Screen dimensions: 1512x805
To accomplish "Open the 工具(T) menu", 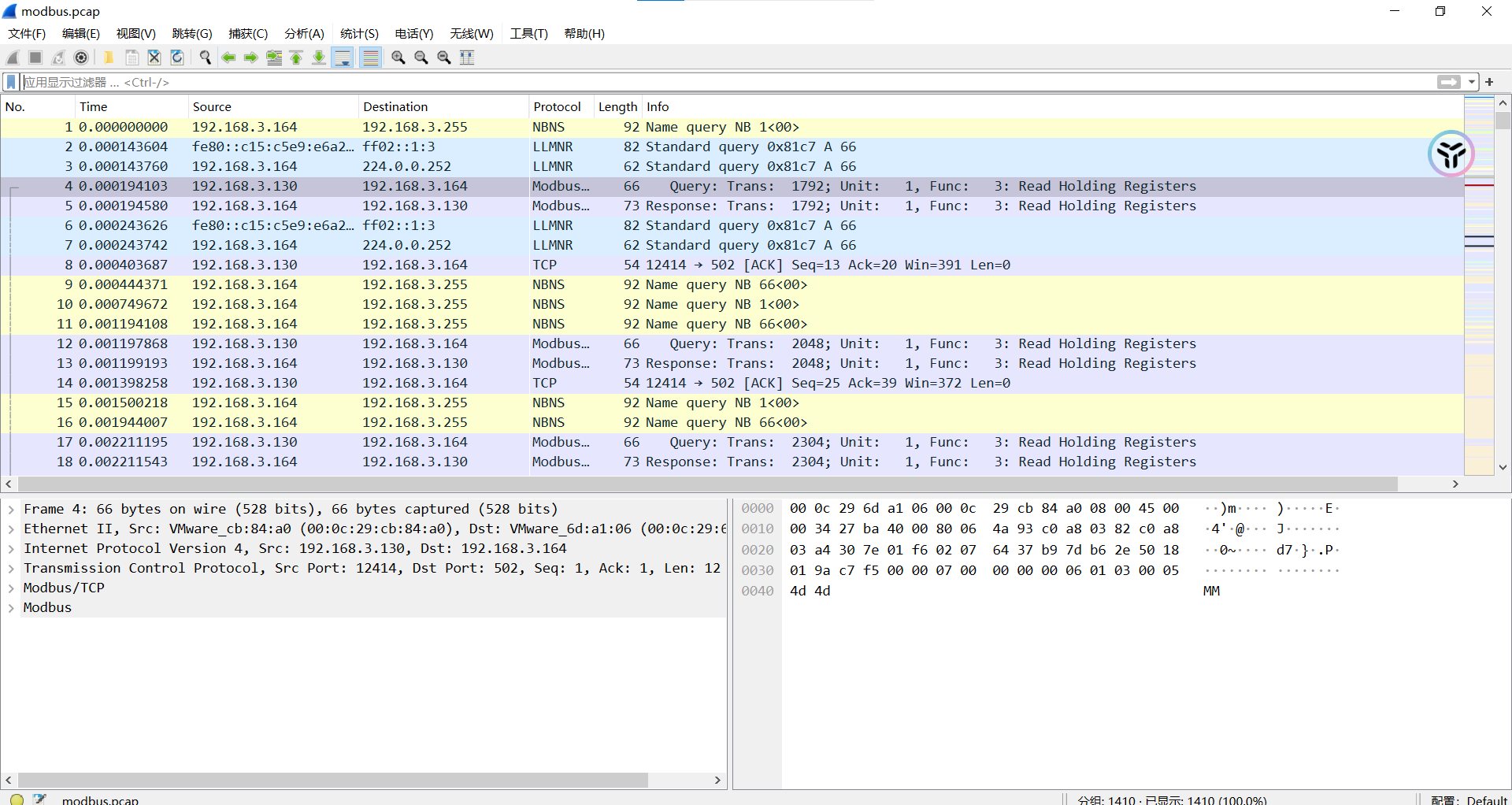I will [528, 34].
